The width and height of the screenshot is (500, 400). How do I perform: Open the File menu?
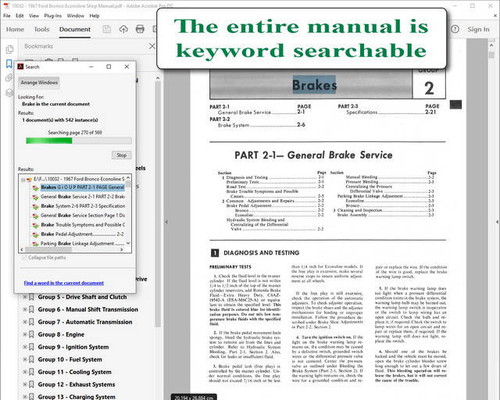coord(7,16)
